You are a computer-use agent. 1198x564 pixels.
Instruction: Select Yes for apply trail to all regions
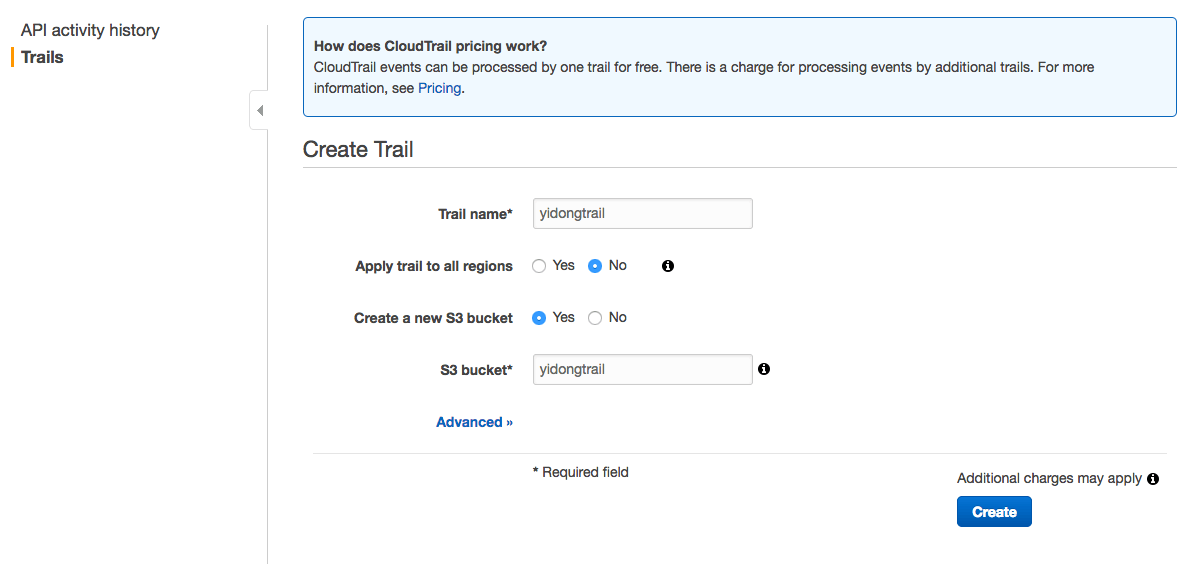pyautogui.click(x=539, y=266)
